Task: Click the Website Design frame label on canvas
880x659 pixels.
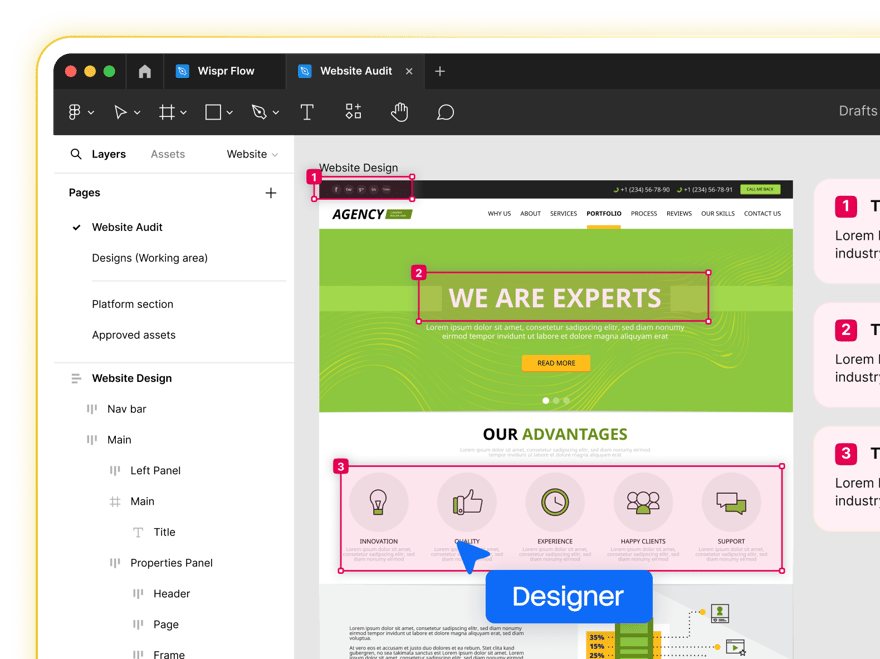Action: [359, 168]
